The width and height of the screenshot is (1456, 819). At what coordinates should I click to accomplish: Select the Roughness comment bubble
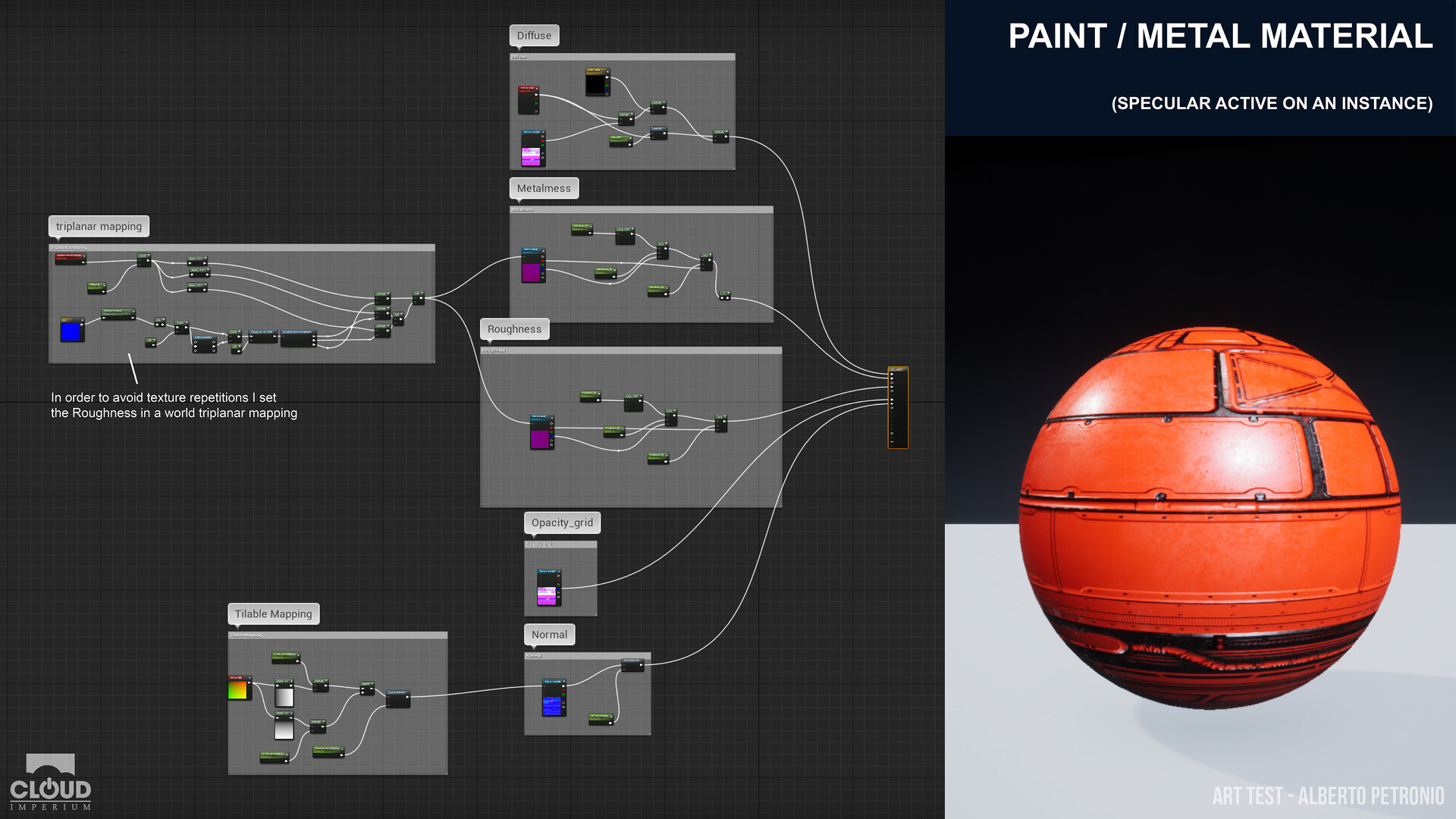514,329
